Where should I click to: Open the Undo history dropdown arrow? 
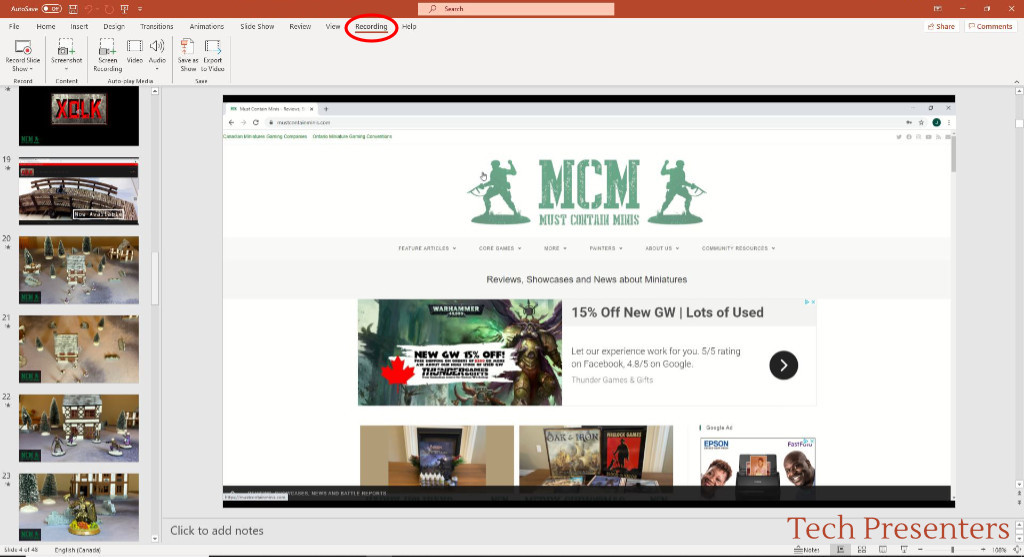[x=98, y=8]
